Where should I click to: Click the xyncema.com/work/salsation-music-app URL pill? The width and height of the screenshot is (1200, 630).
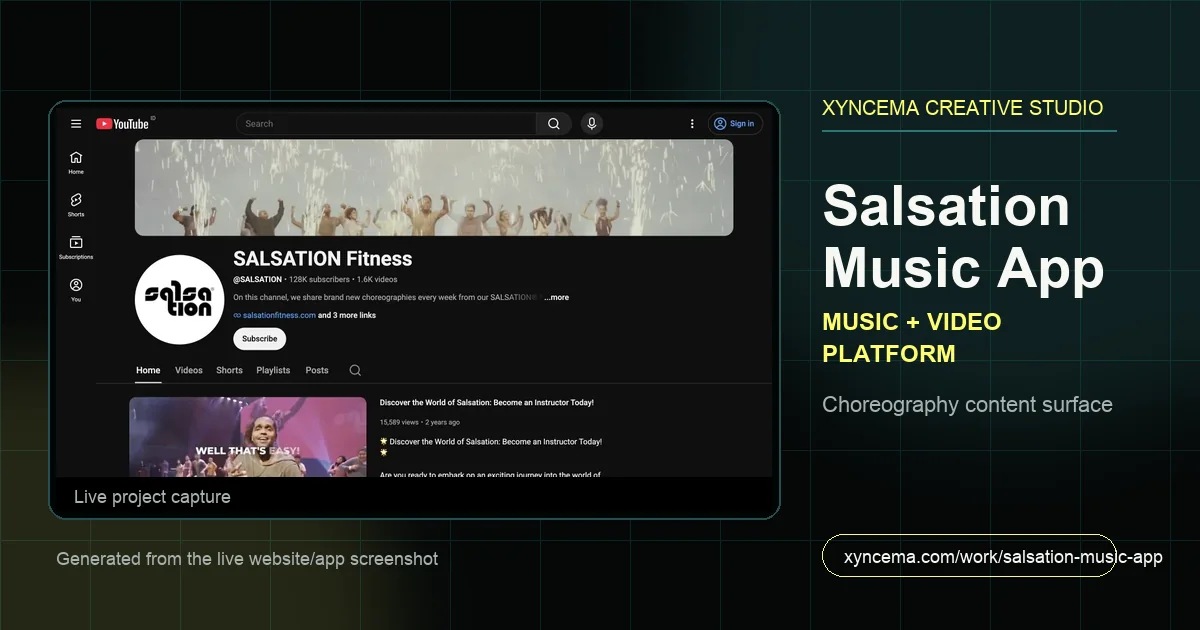click(969, 556)
